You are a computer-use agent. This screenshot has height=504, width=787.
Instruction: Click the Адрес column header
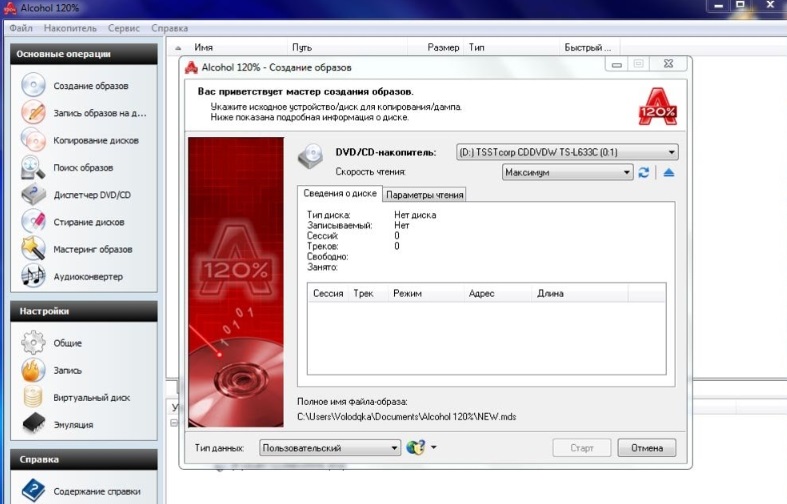coord(481,294)
